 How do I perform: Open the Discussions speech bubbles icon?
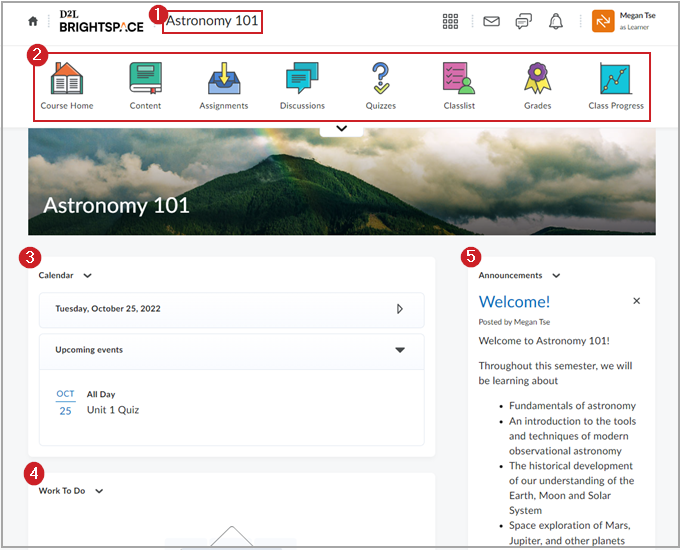[x=302, y=78]
